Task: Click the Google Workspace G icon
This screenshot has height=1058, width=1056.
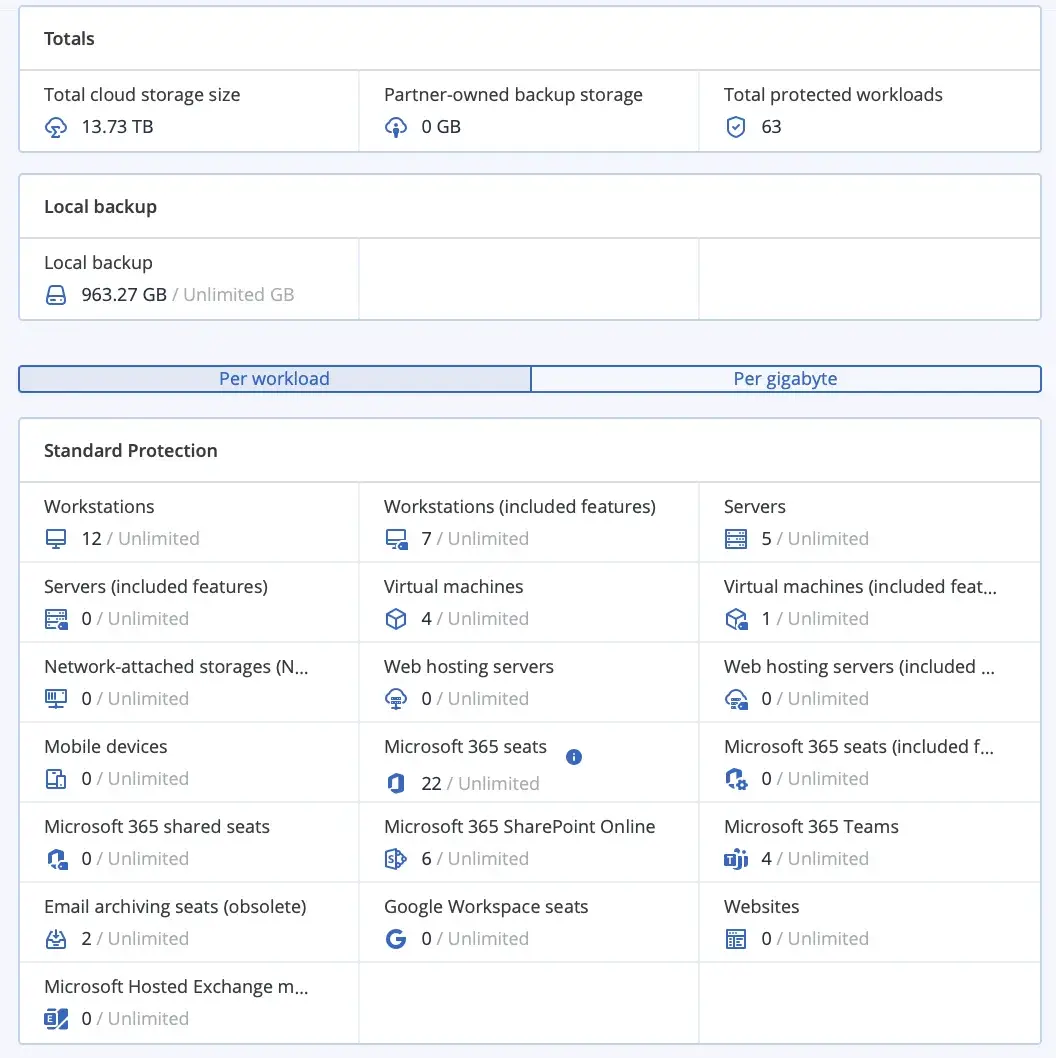Action: coord(396,940)
